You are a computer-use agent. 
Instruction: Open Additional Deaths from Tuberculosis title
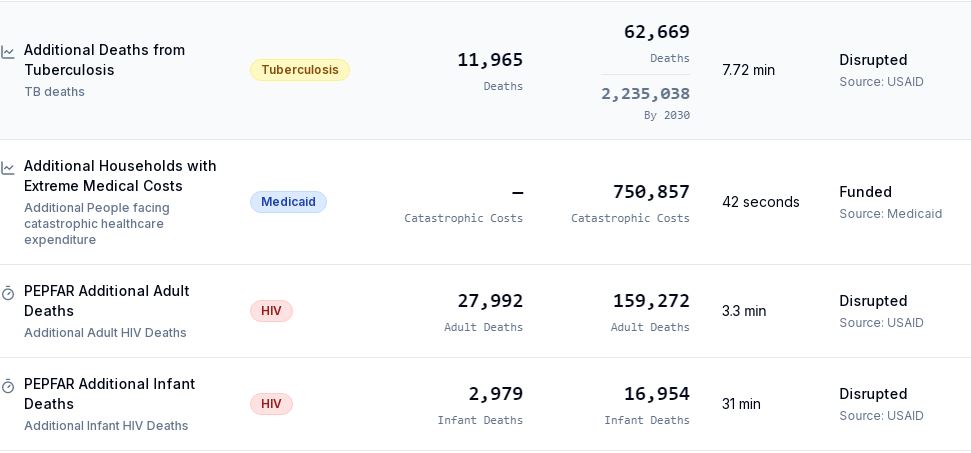pyautogui.click(x=105, y=60)
